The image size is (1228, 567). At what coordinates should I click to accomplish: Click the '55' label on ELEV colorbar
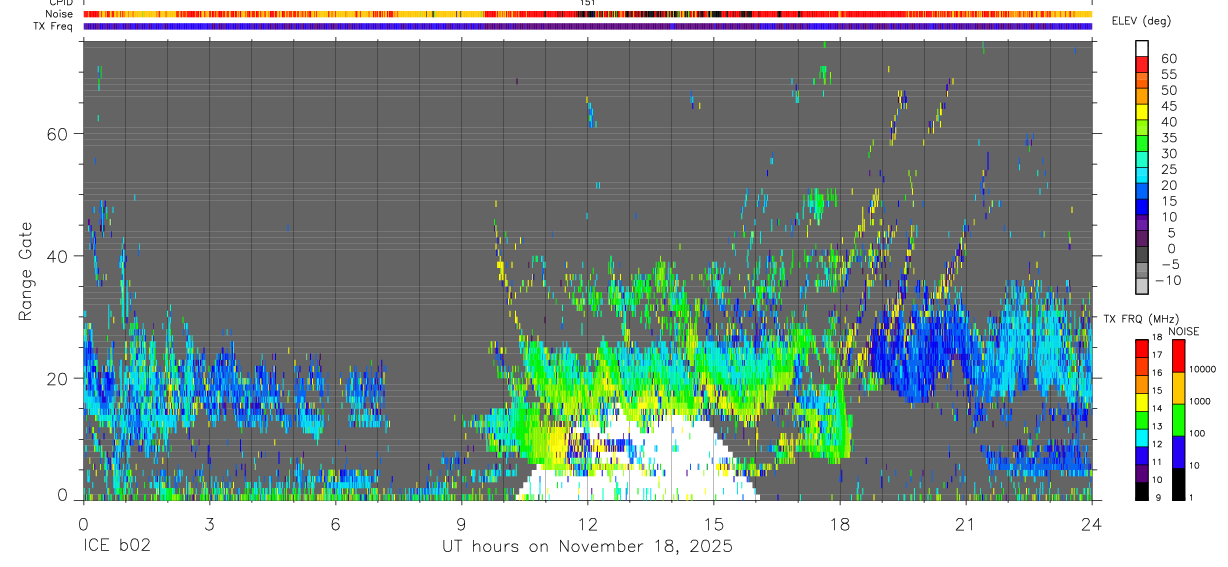click(1168, 75)
